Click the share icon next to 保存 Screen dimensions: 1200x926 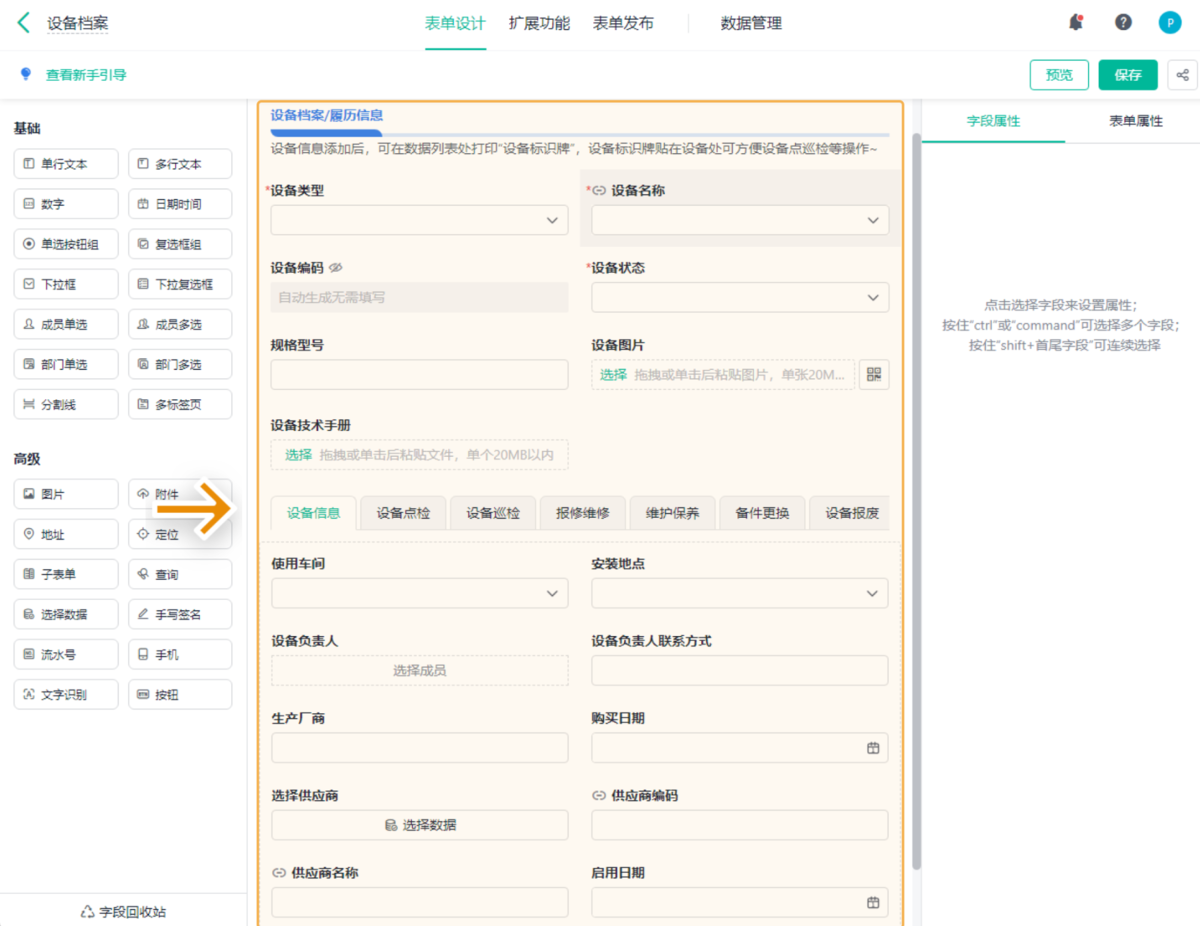click(x=1182, y=75)
